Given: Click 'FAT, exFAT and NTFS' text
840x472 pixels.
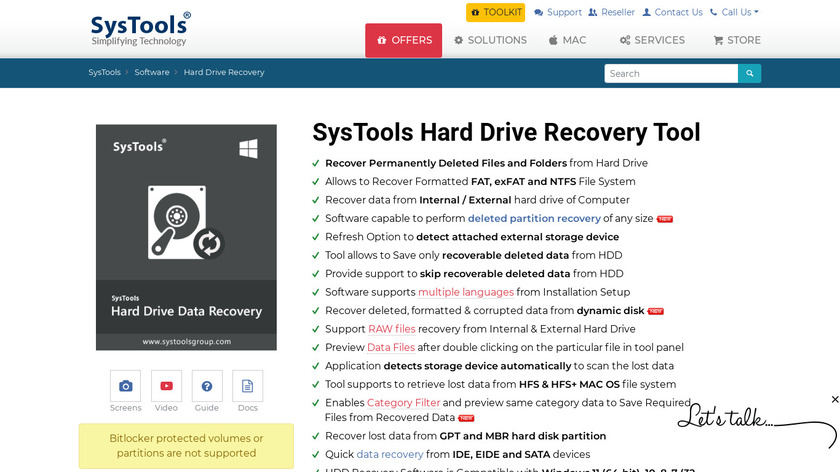Looking at the screenshot, I should click(x=523, y=182).
